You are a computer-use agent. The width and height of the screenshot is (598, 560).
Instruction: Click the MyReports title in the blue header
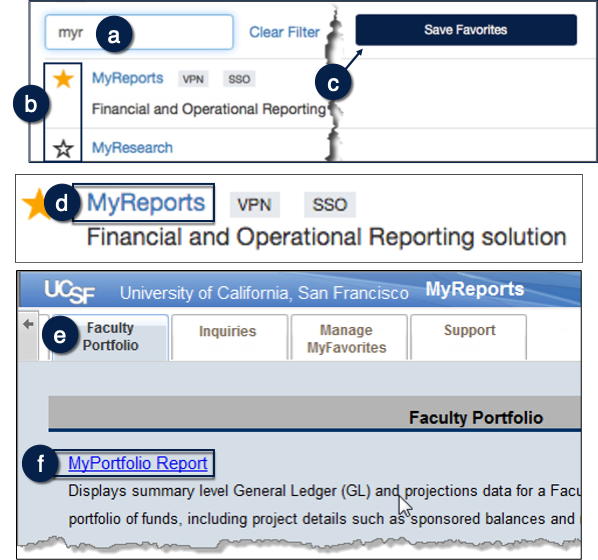coord(475,289)
